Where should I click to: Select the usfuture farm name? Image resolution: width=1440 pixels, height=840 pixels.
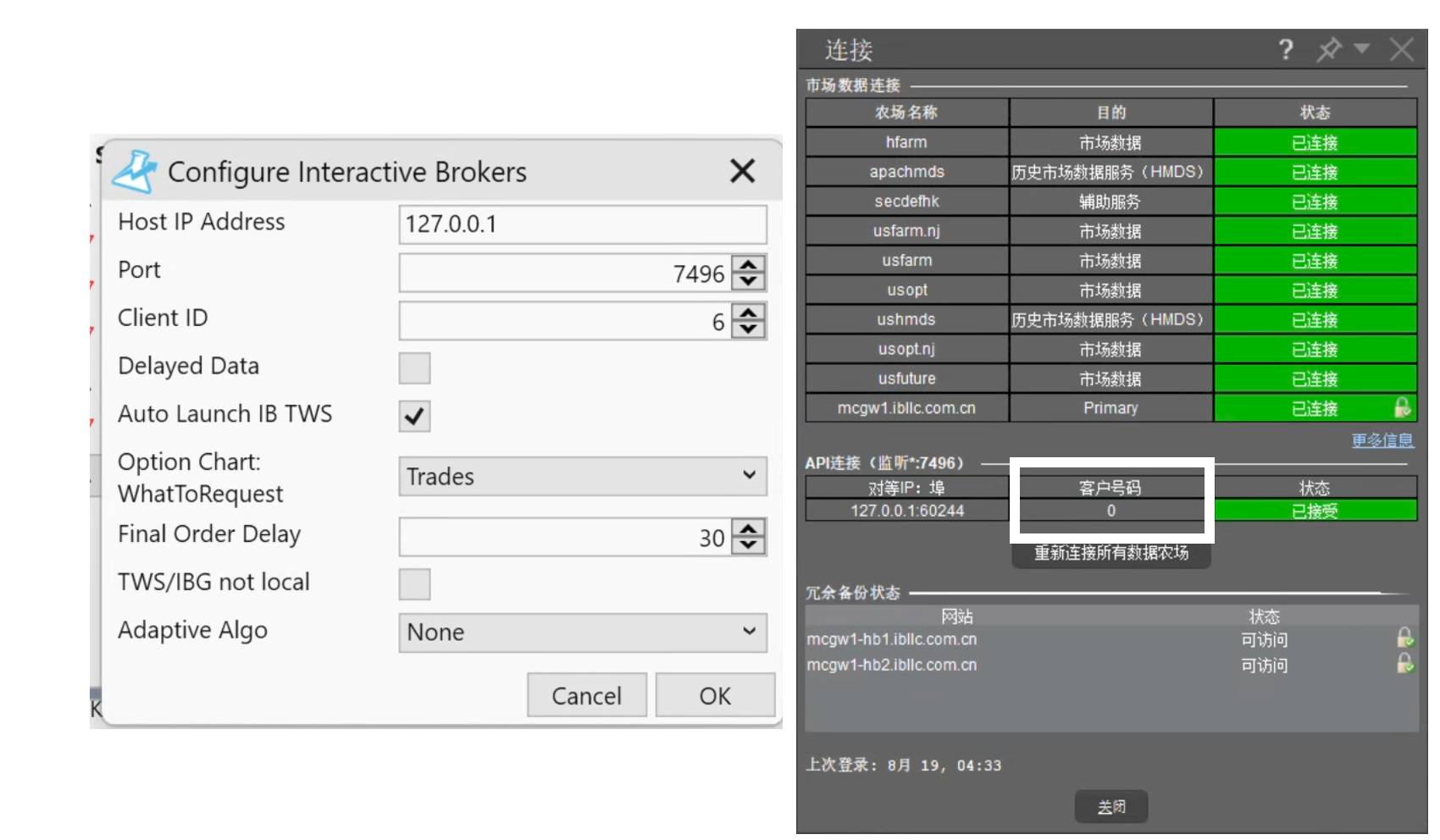click(x=906, y=379)
